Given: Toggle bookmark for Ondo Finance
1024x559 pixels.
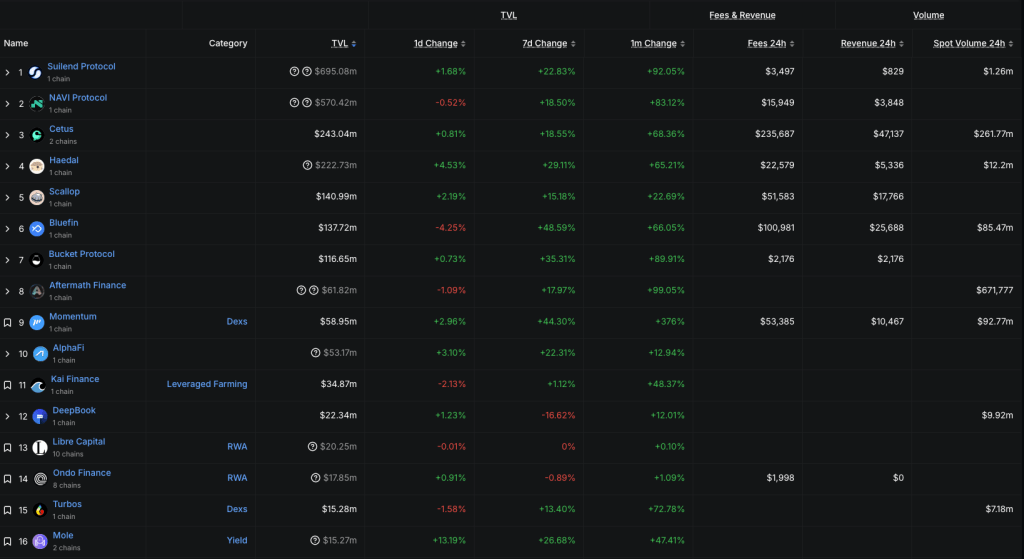Looking at the screenshot, I should [8, 479].
